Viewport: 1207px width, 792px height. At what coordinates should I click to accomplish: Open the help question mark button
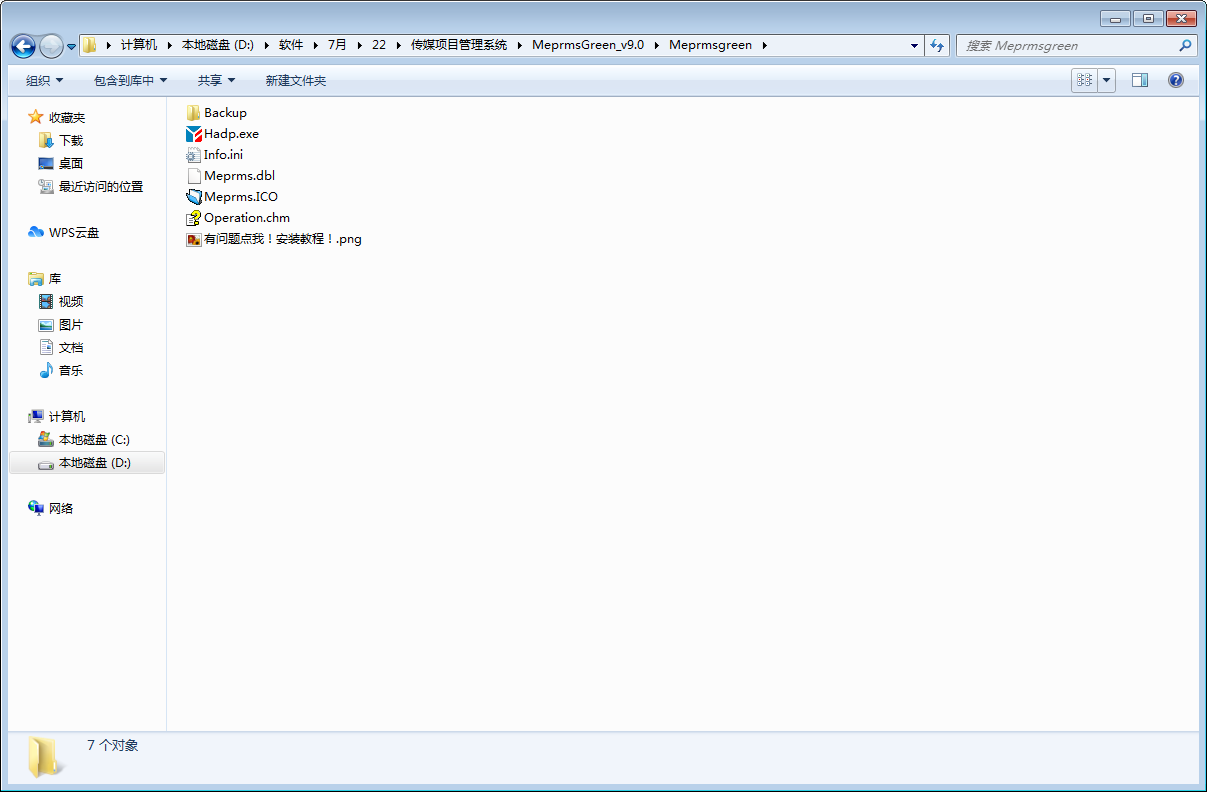[x=1176, y=80]
